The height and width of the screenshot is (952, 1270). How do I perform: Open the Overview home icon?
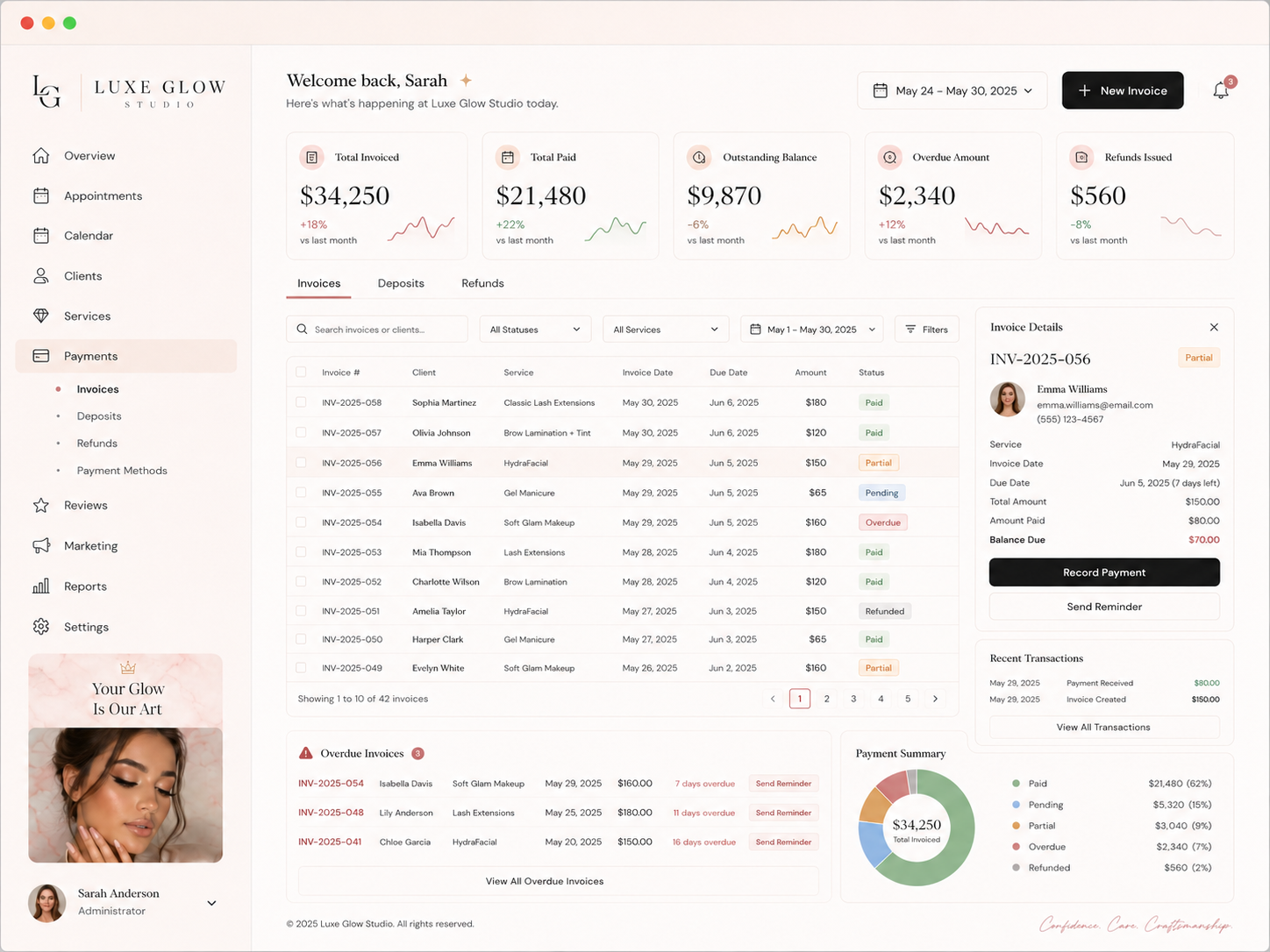click(41, 156)
